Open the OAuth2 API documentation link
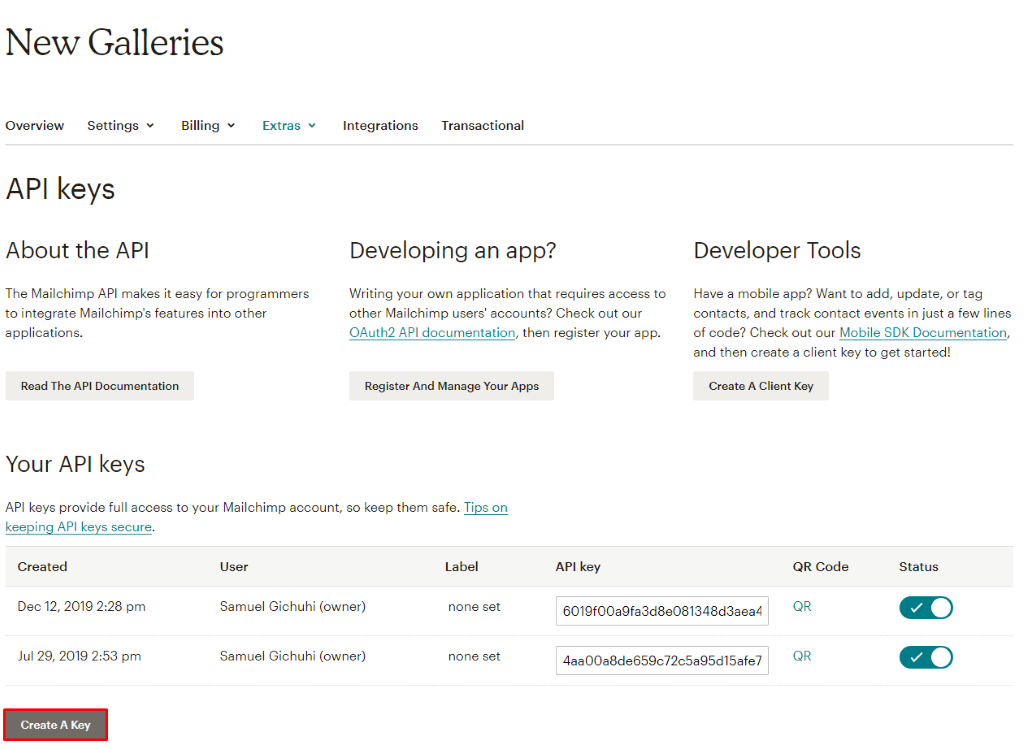Screen dimensions: 1024x750 [432, 333]
